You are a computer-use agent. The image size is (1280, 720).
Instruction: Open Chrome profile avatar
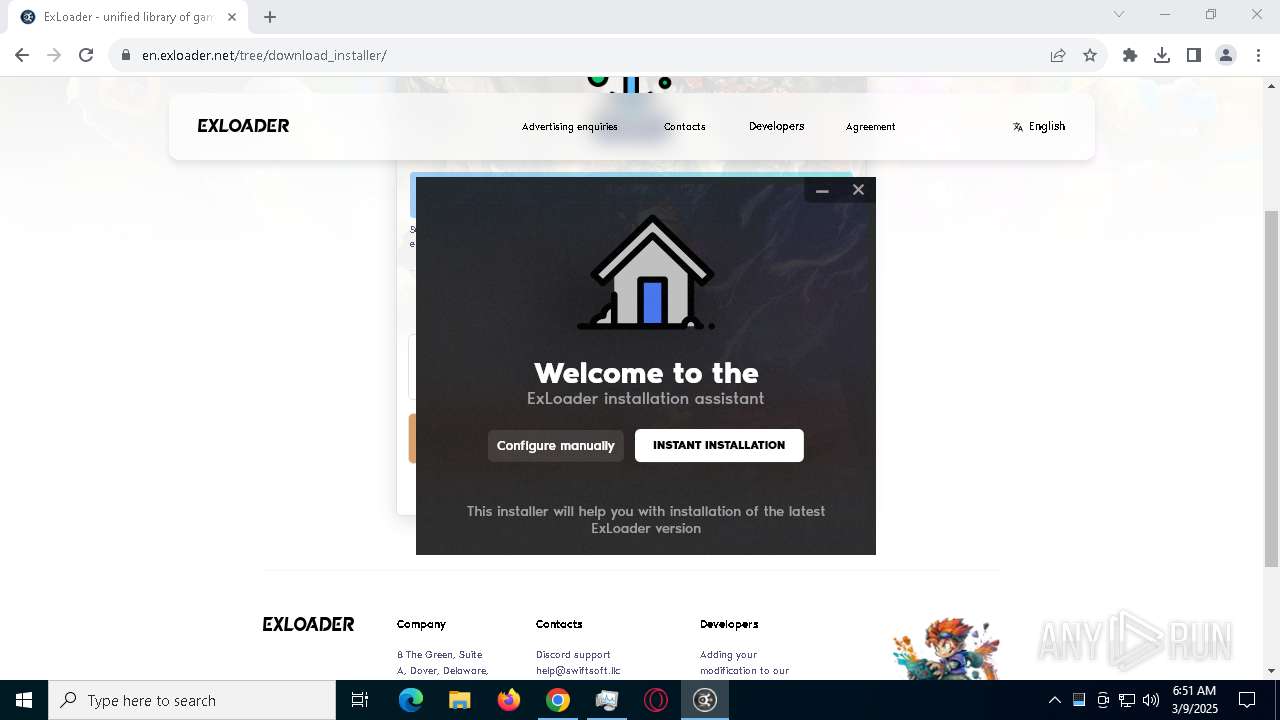tap(1226, 56)
